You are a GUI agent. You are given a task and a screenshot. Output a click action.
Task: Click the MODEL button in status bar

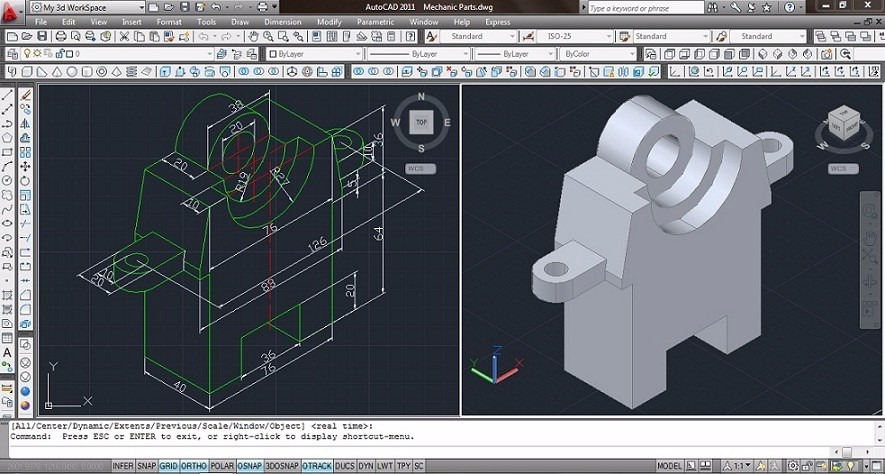click(x=669, y=466)
